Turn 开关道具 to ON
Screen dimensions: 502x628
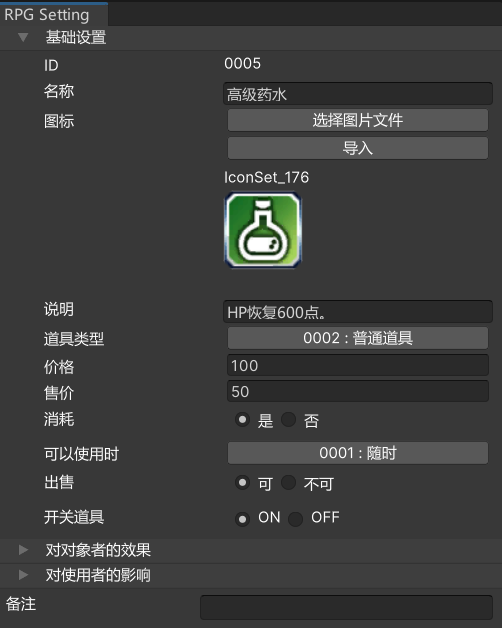tap(242, 519)
